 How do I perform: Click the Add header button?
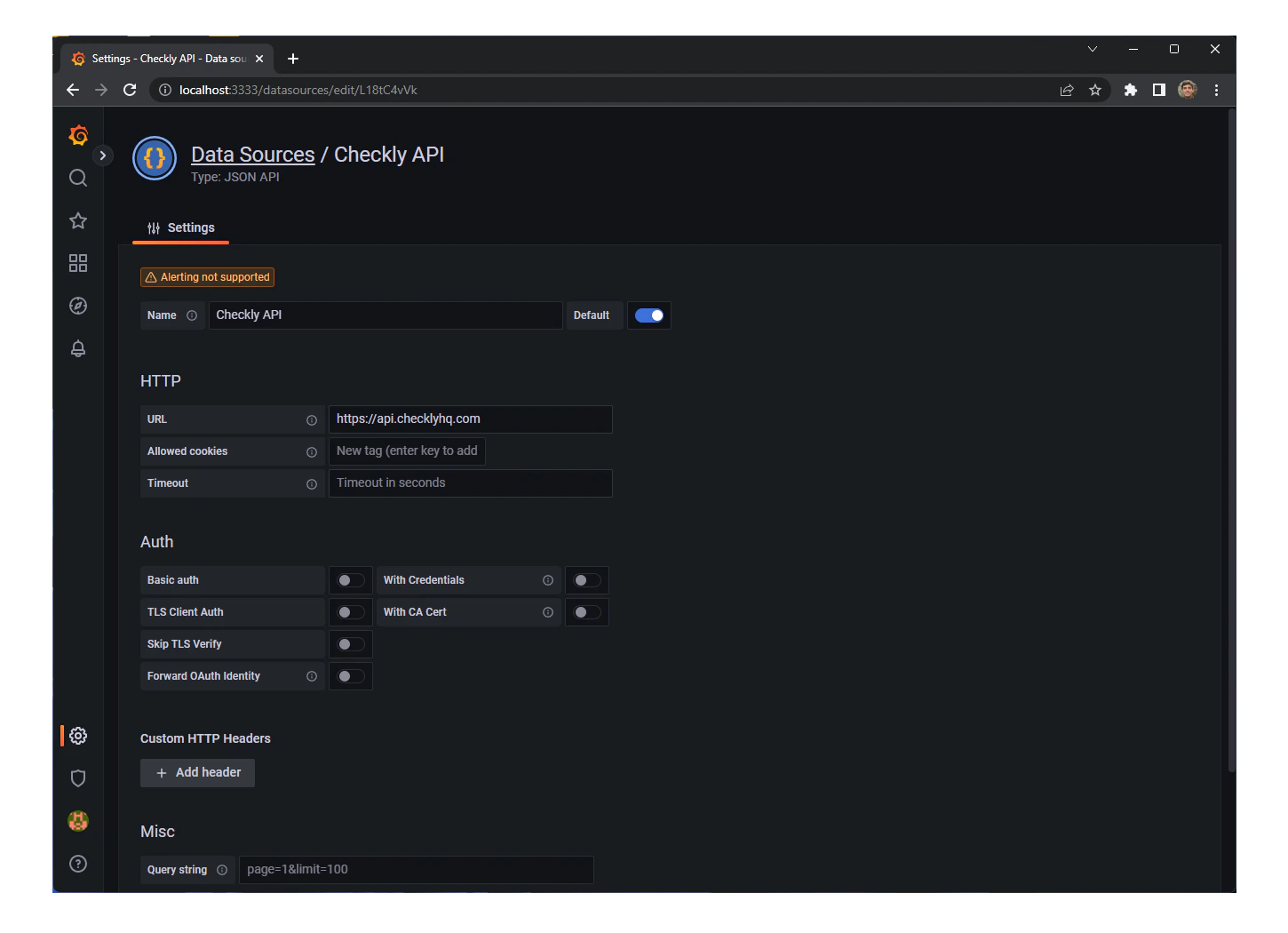(197, 772)
